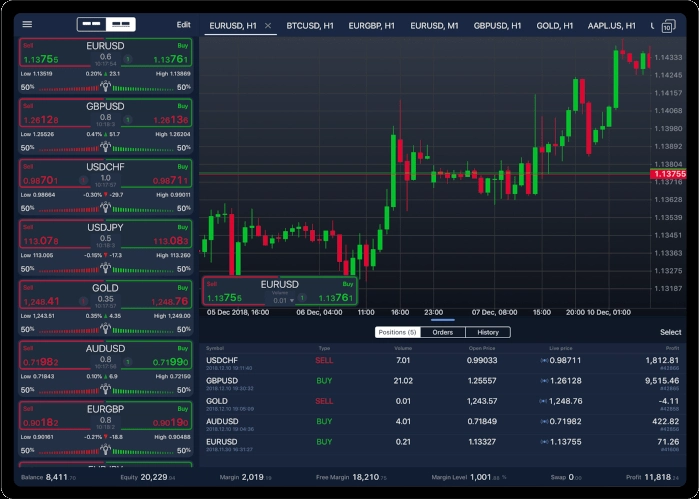Select the USDCHF SELL position row
Screen dimensions: 699x499
tap(443, 363)
